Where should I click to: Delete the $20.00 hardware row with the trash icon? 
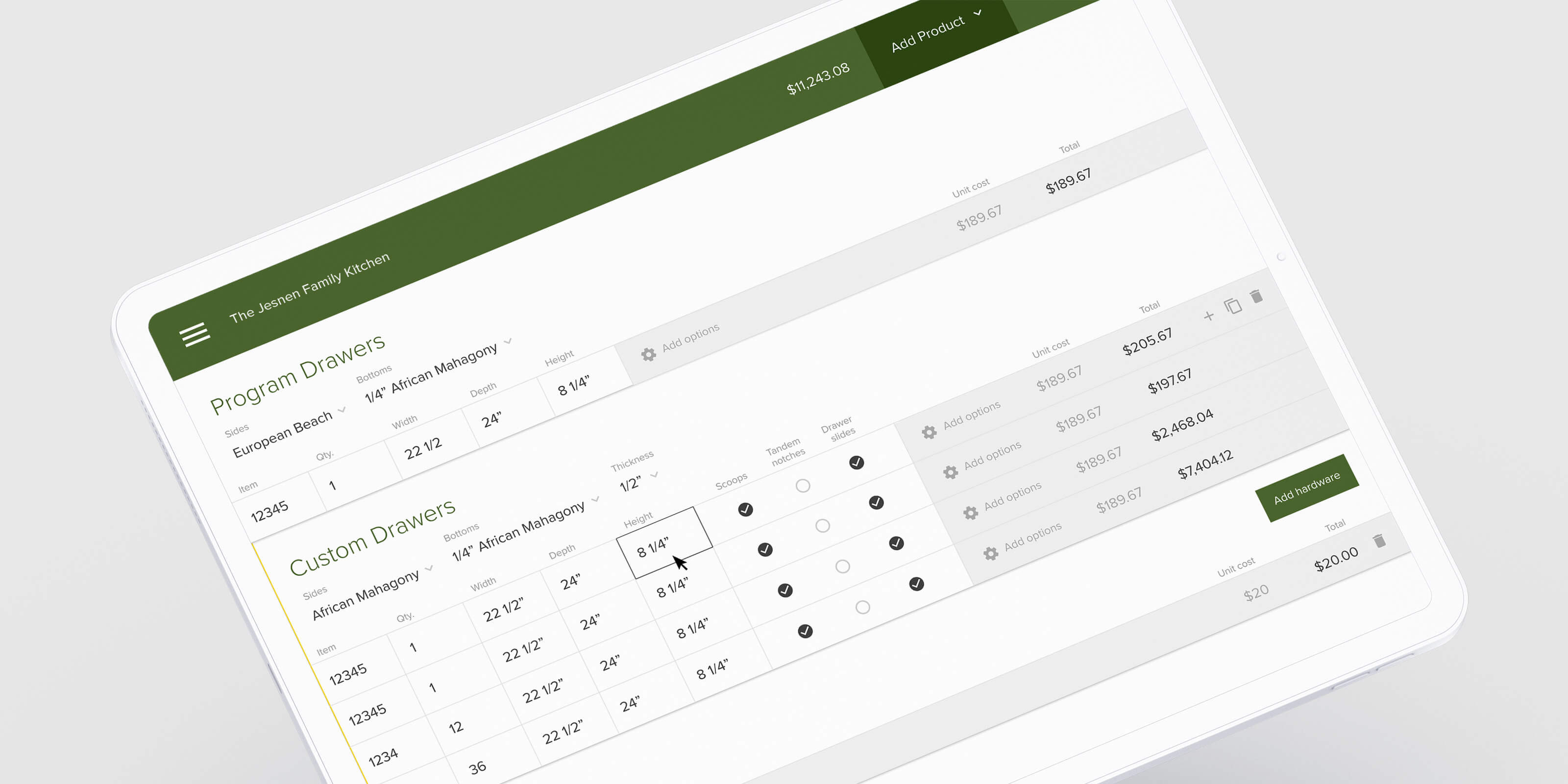(x=1379, y=540)
